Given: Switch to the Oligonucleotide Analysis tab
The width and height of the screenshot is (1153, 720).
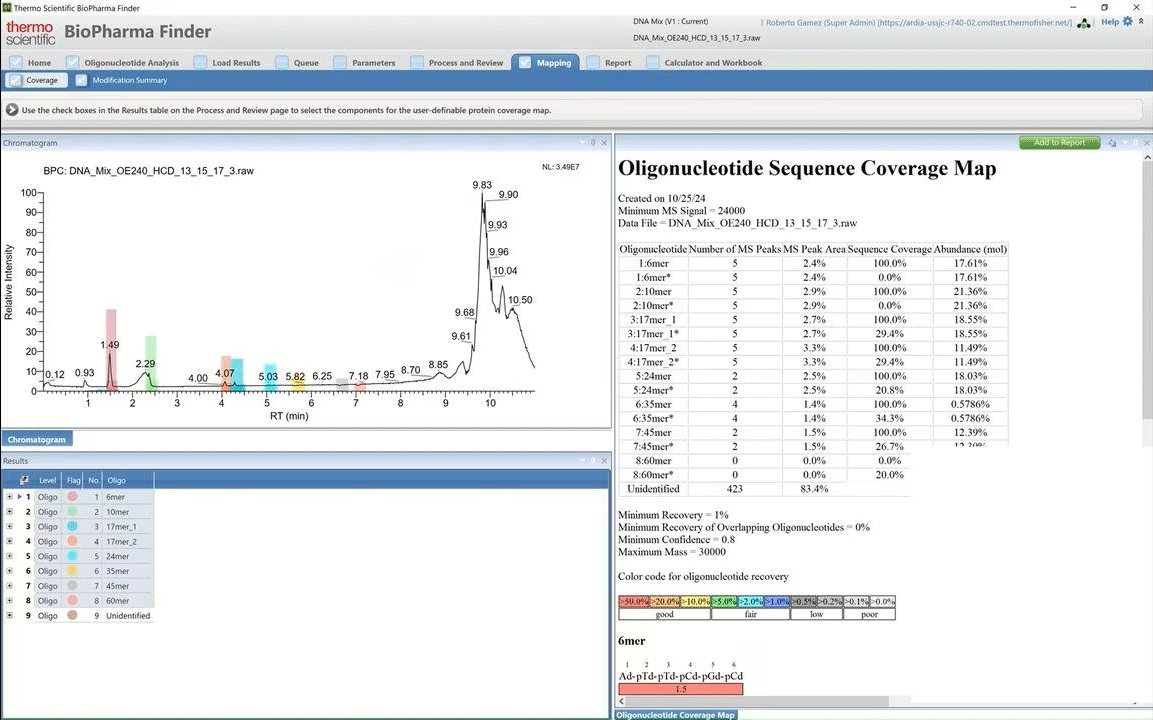Looking at the screenshot, I should (124, 63).
